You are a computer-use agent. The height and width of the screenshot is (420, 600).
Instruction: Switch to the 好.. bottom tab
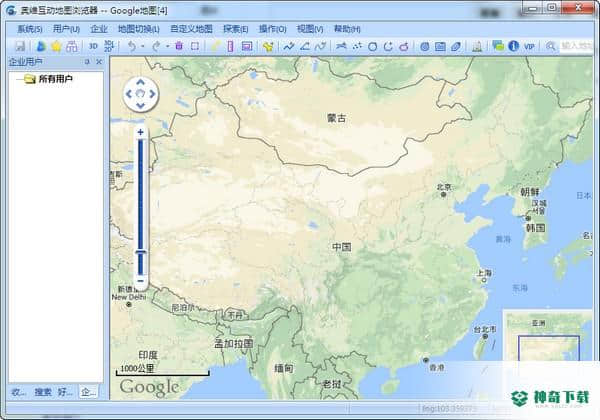point(65,392)
